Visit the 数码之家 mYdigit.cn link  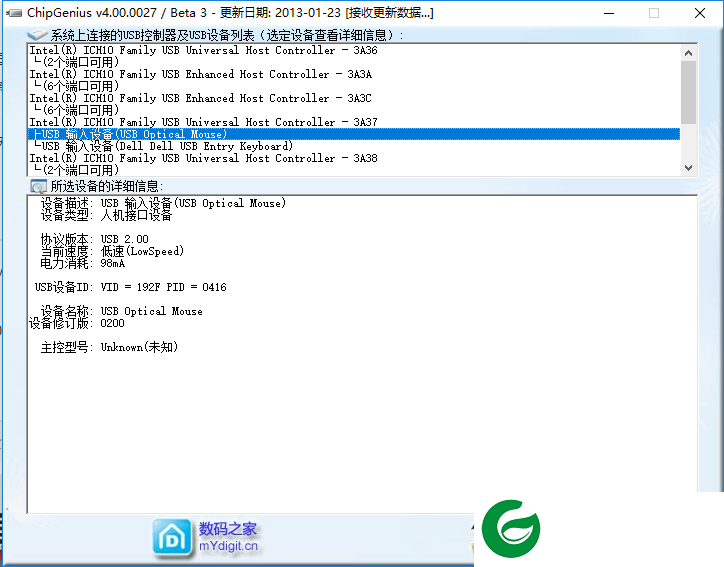pyautogui.click(x=228, y=537)
